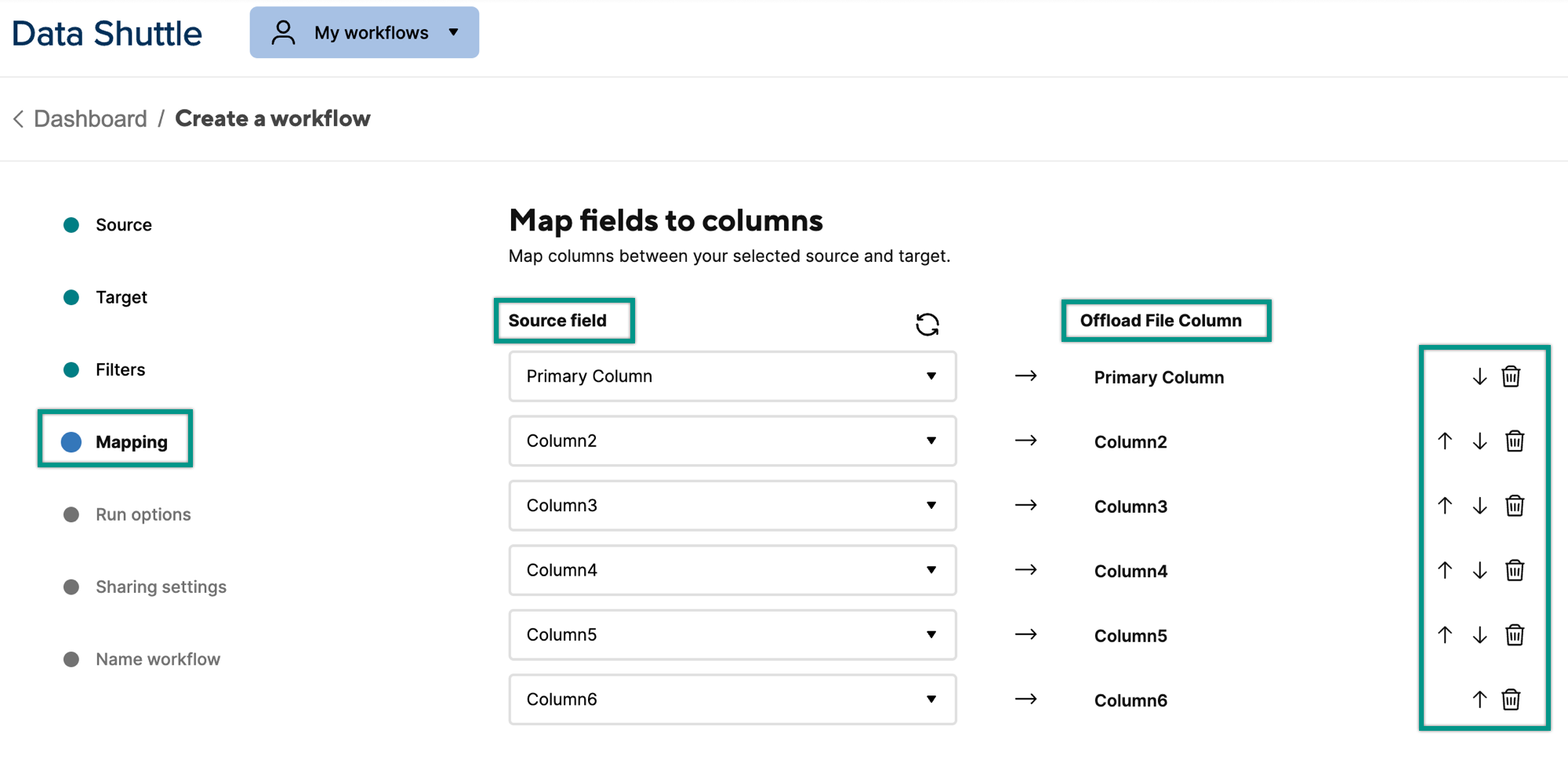Click the back chevron beside Dashboard

[x=18, y=119]
